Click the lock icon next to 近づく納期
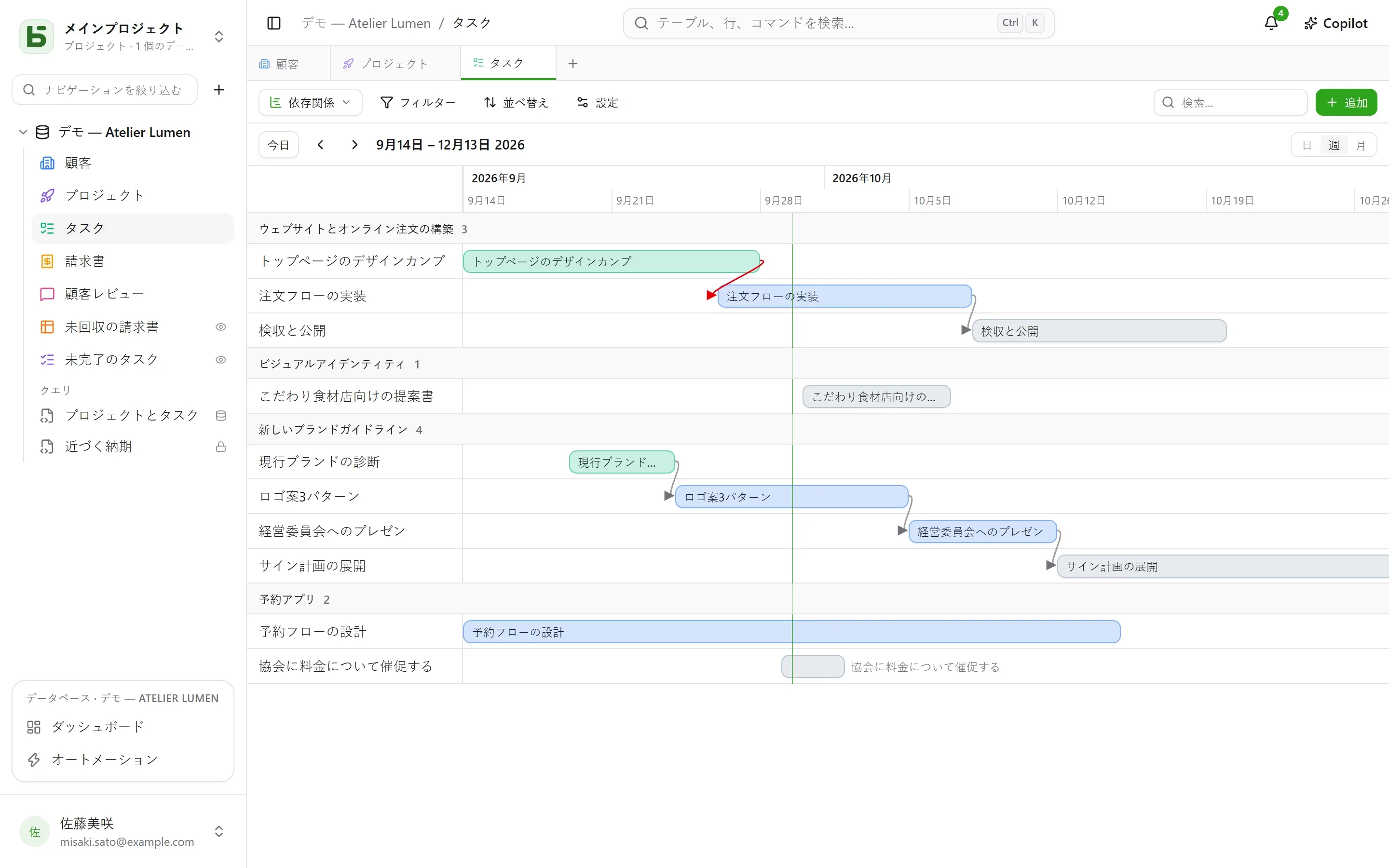The image size is (1389, 868). [220, 447]
